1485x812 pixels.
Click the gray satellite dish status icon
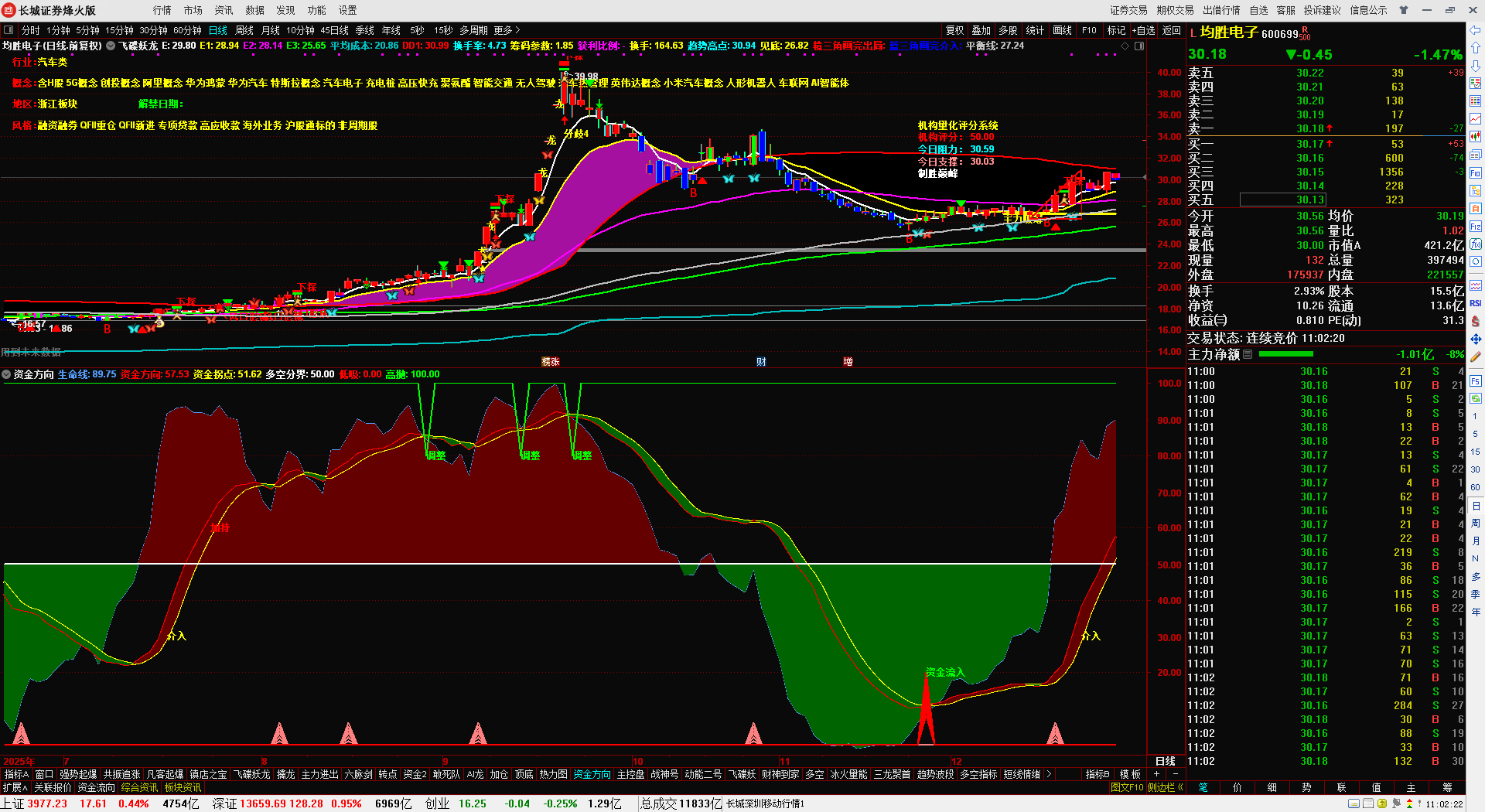click(x=1397, y=804)
